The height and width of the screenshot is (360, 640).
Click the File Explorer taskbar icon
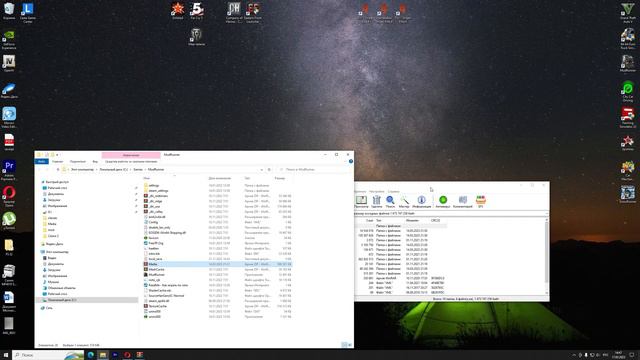click(x=103, y=355)
